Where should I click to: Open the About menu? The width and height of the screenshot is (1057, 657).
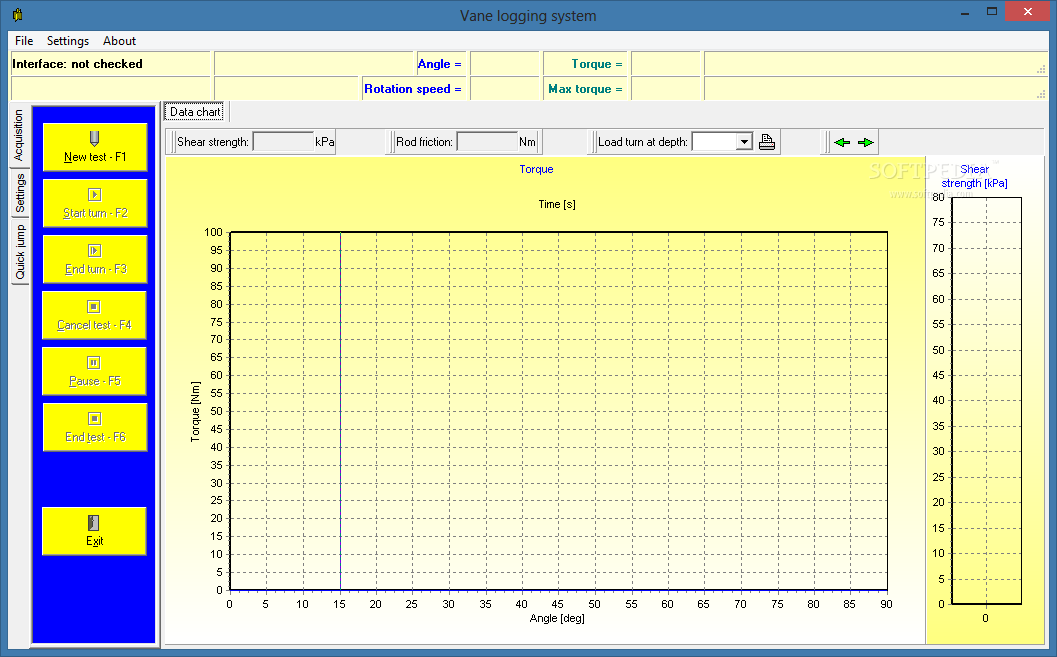click(x=119, y=40)
